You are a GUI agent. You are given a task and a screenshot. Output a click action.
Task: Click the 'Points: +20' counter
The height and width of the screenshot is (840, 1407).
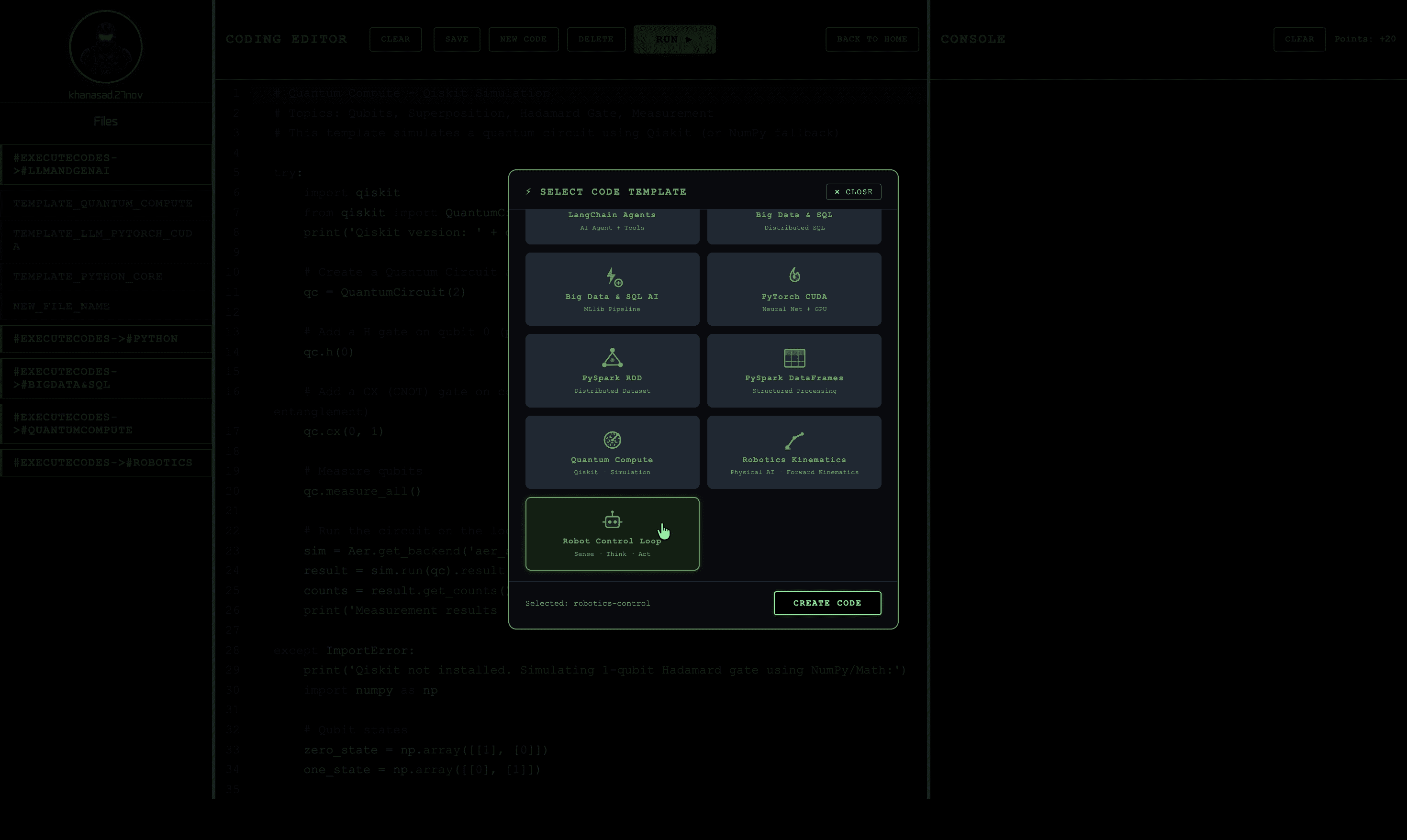pyautogui.click(x=1364, y=39)
